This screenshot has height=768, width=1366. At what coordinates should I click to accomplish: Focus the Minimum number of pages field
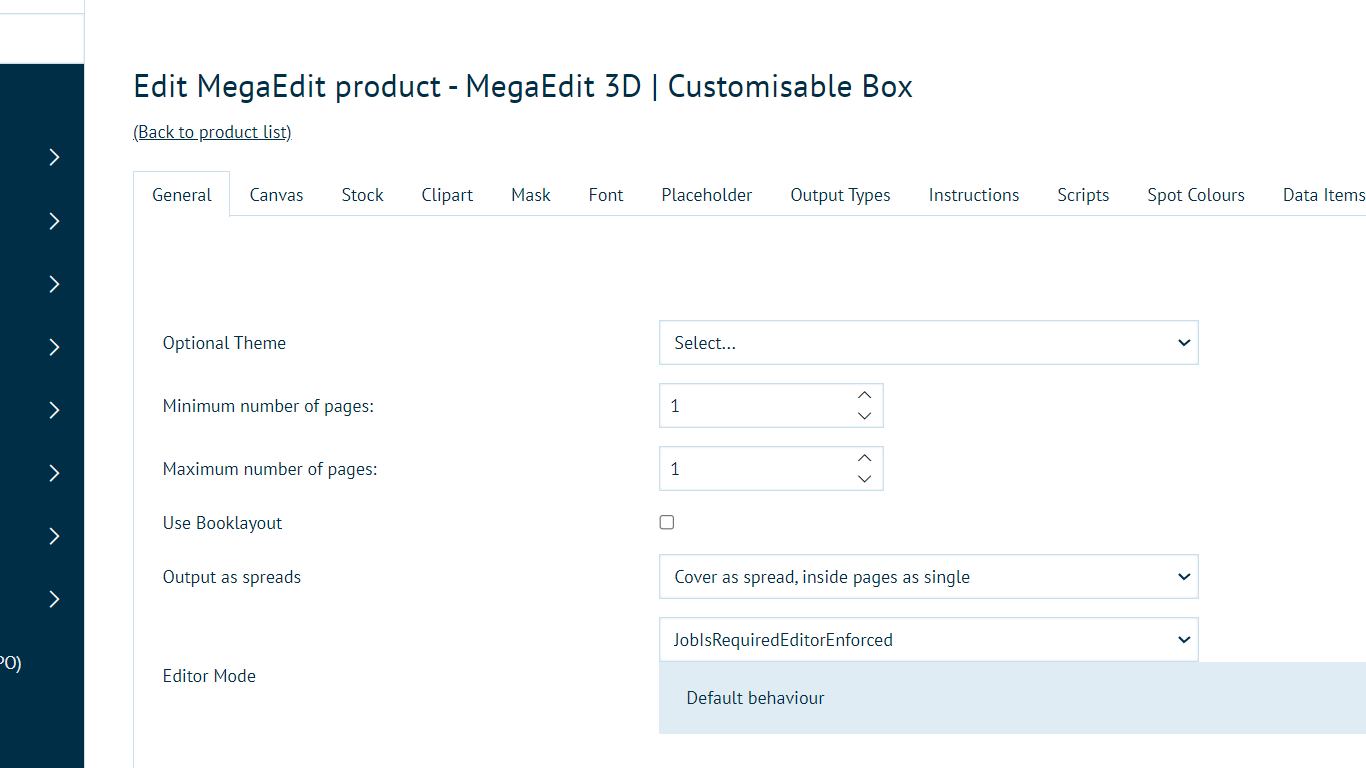[x=771, y=406]
